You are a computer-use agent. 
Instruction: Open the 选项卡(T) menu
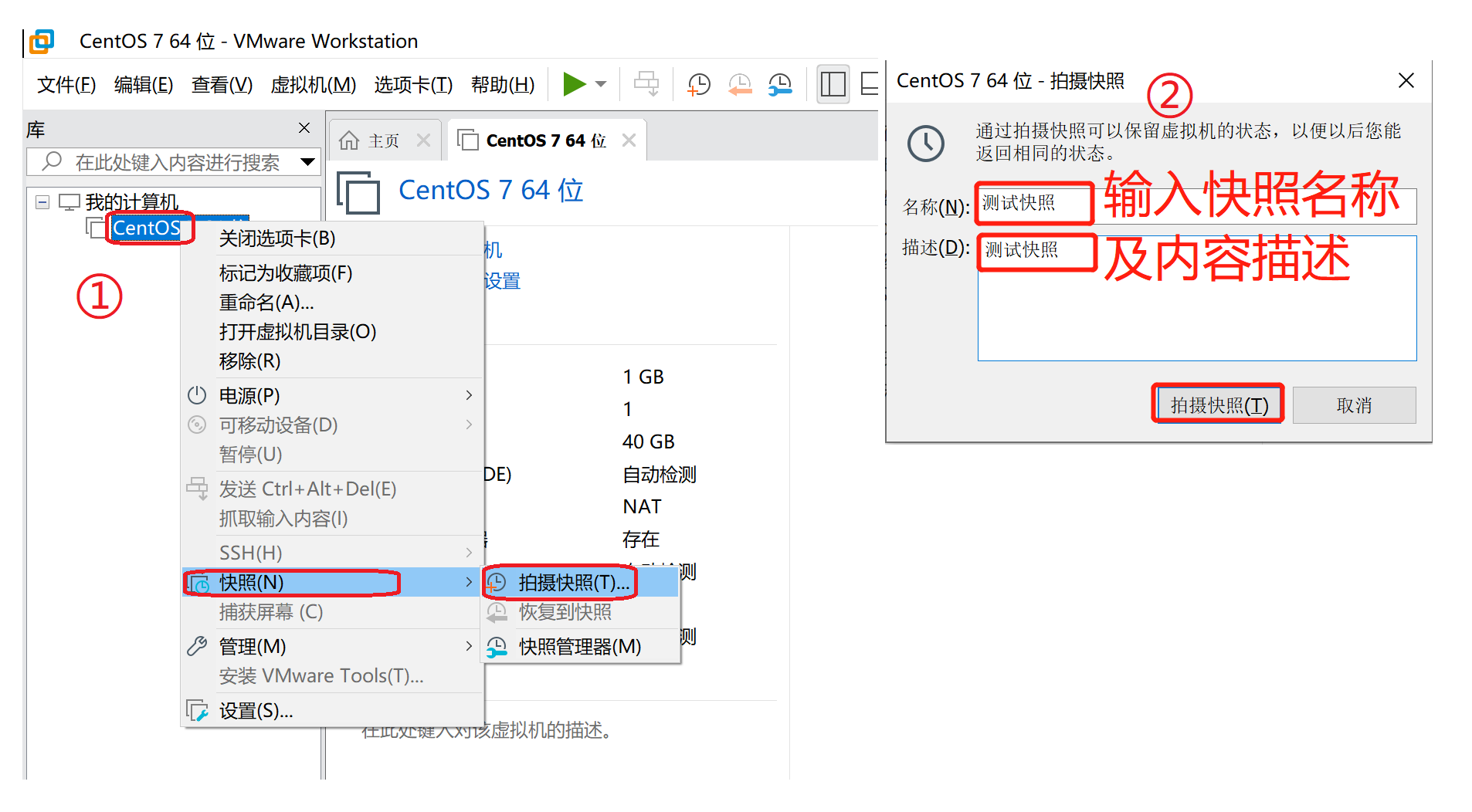[413, 85]
